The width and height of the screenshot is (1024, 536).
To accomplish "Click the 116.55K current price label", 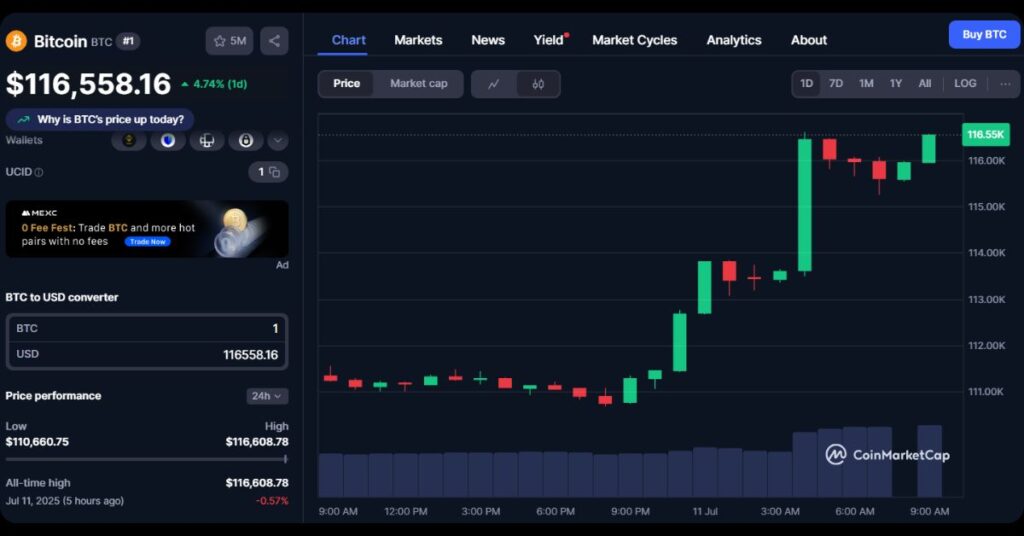I will pos(985,134).
